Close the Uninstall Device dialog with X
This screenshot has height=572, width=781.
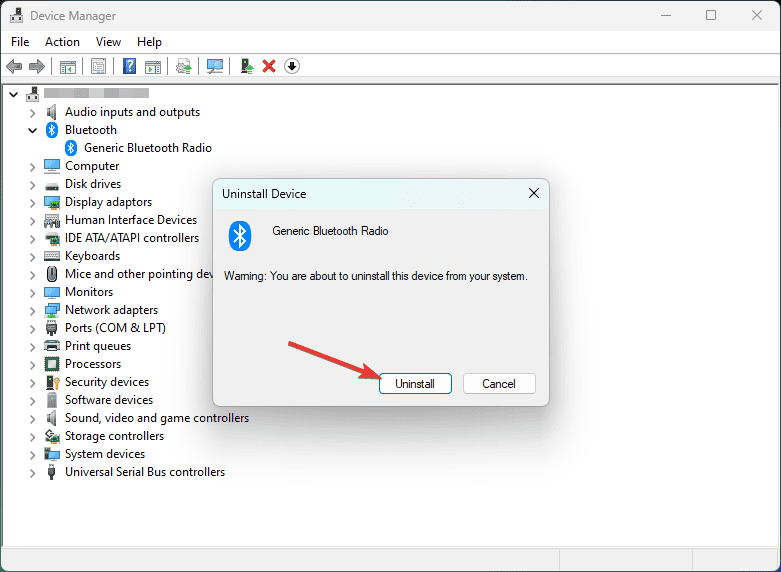point(533,193)
